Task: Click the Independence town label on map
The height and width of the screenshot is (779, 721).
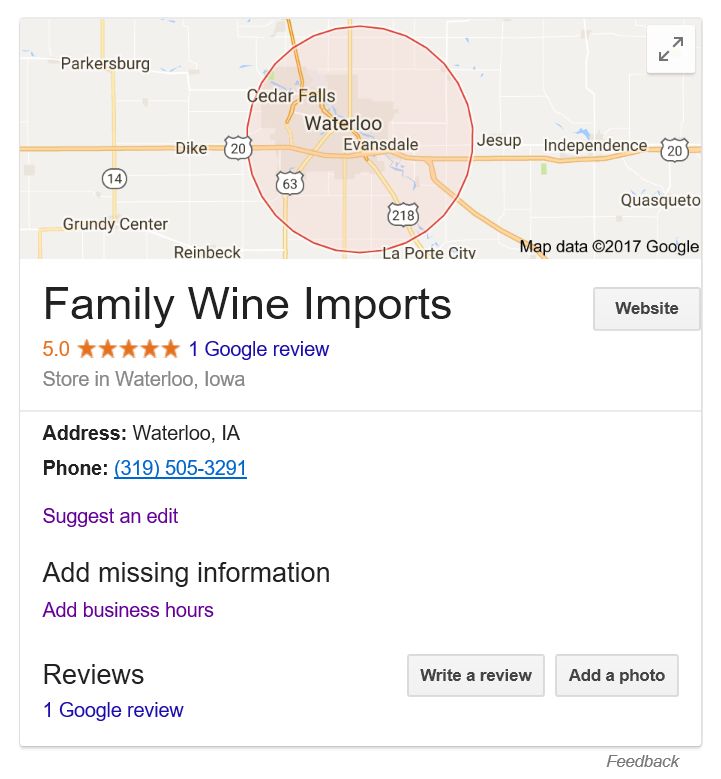Action: coord(595,145)
